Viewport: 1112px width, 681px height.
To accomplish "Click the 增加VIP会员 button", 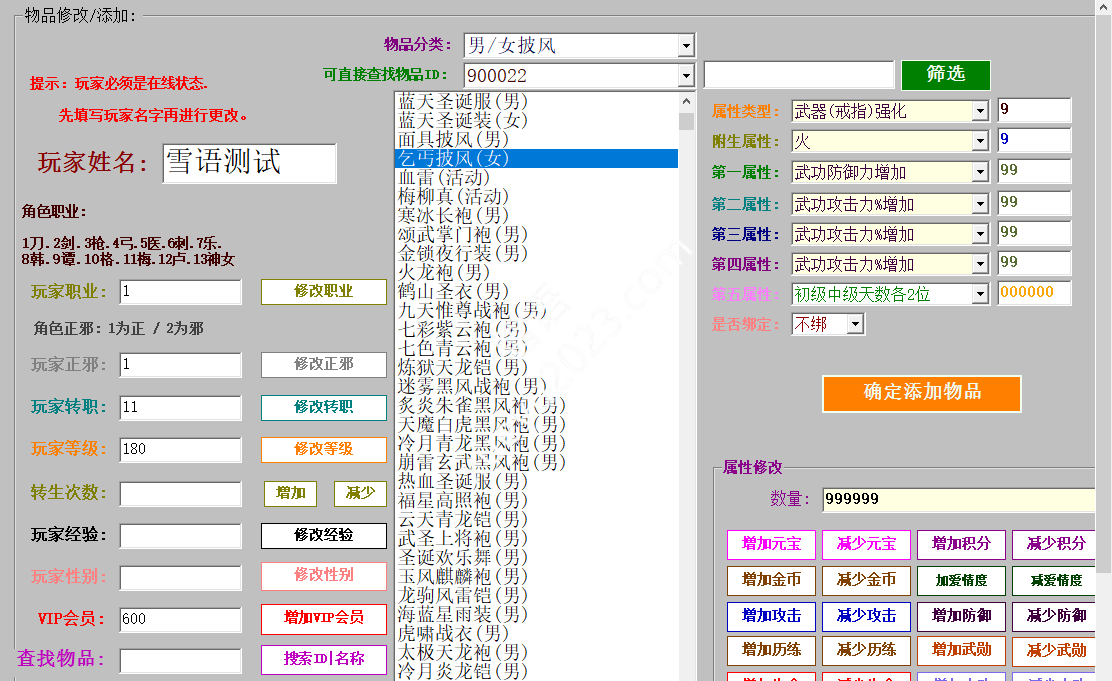I will click(x=323, y=618).
